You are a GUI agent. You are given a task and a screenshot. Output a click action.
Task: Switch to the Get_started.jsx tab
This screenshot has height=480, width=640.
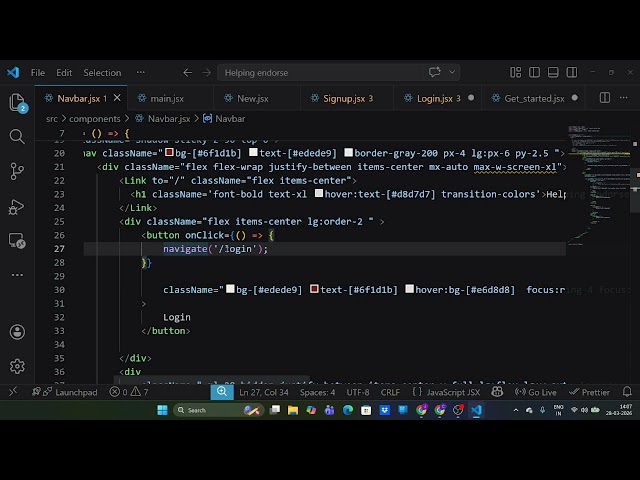click(x=534, y=98)
